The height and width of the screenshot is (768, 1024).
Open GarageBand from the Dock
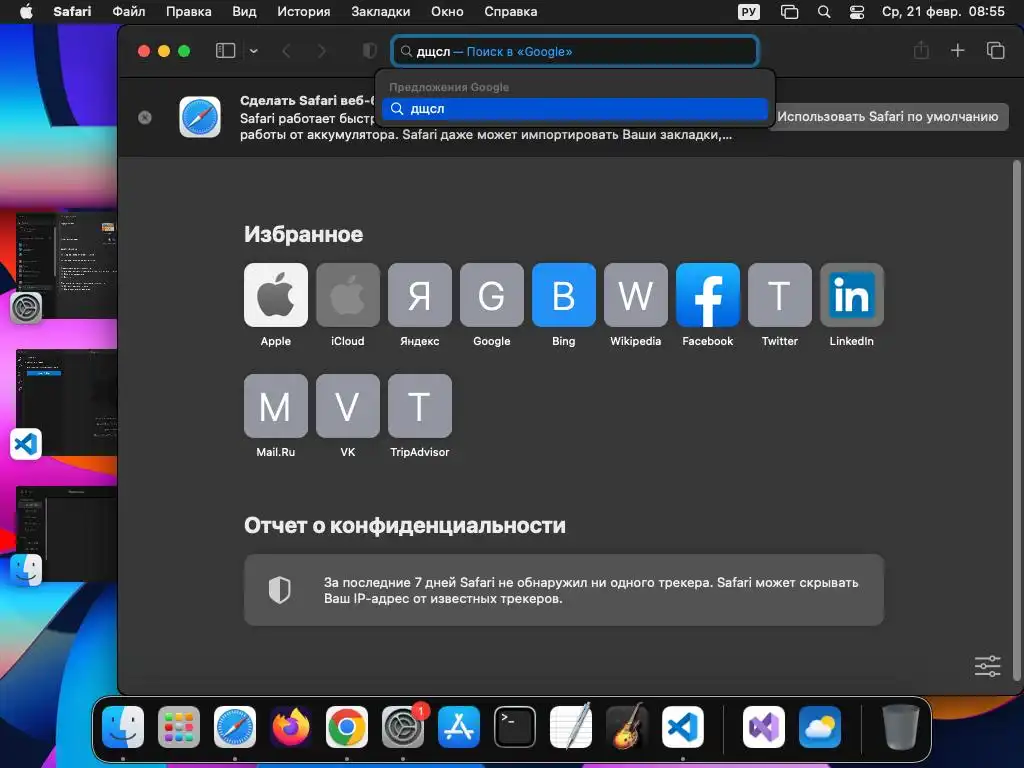pos(627,727)
